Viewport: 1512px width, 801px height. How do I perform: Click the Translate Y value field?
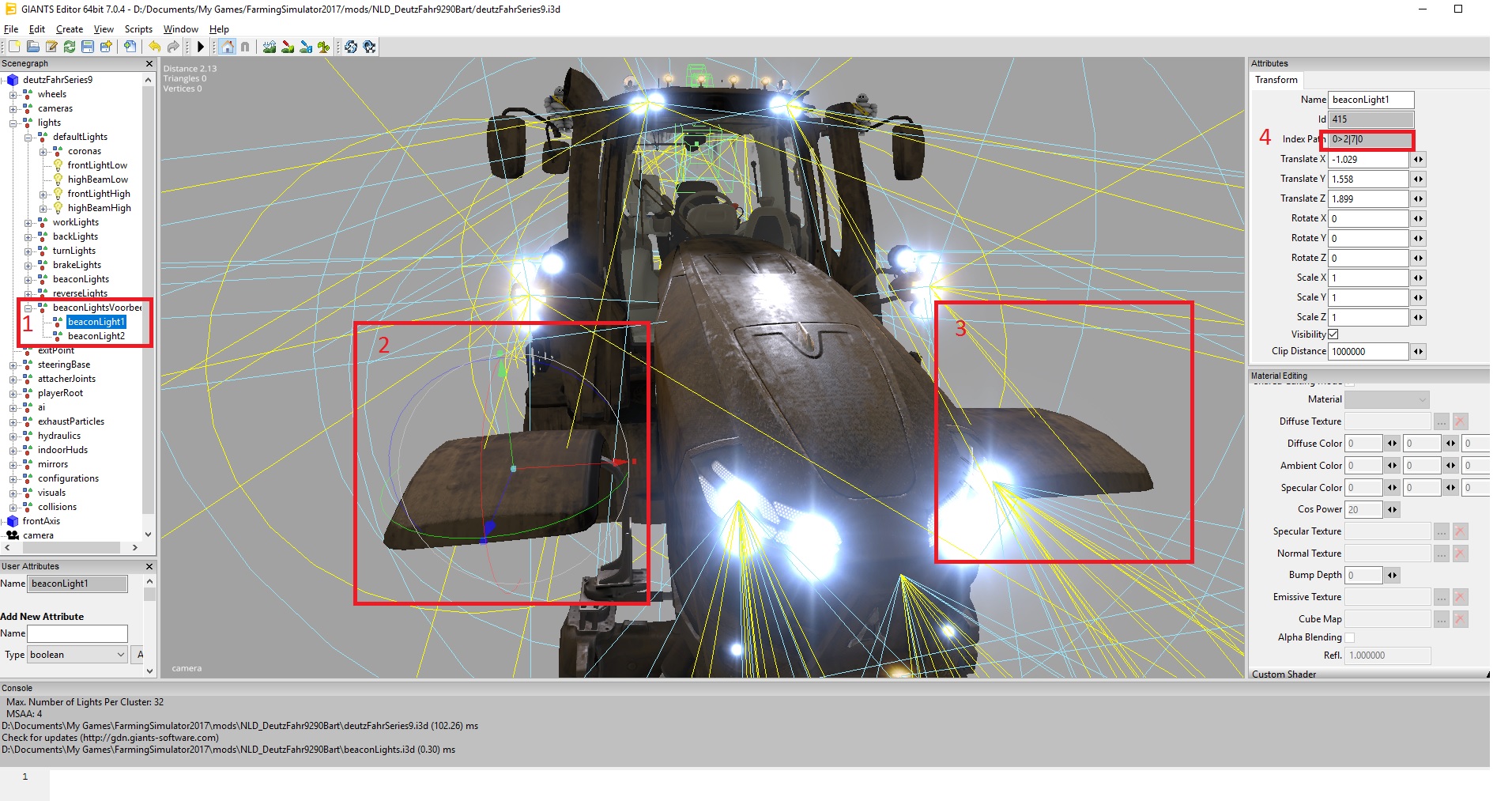pos(1368,179)
